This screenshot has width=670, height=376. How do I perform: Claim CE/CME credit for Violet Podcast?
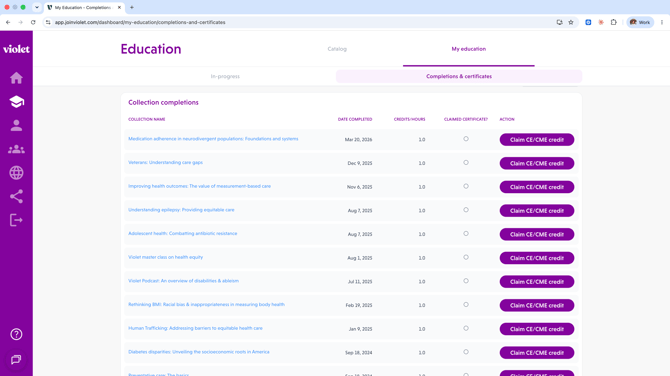pos(537,282)
